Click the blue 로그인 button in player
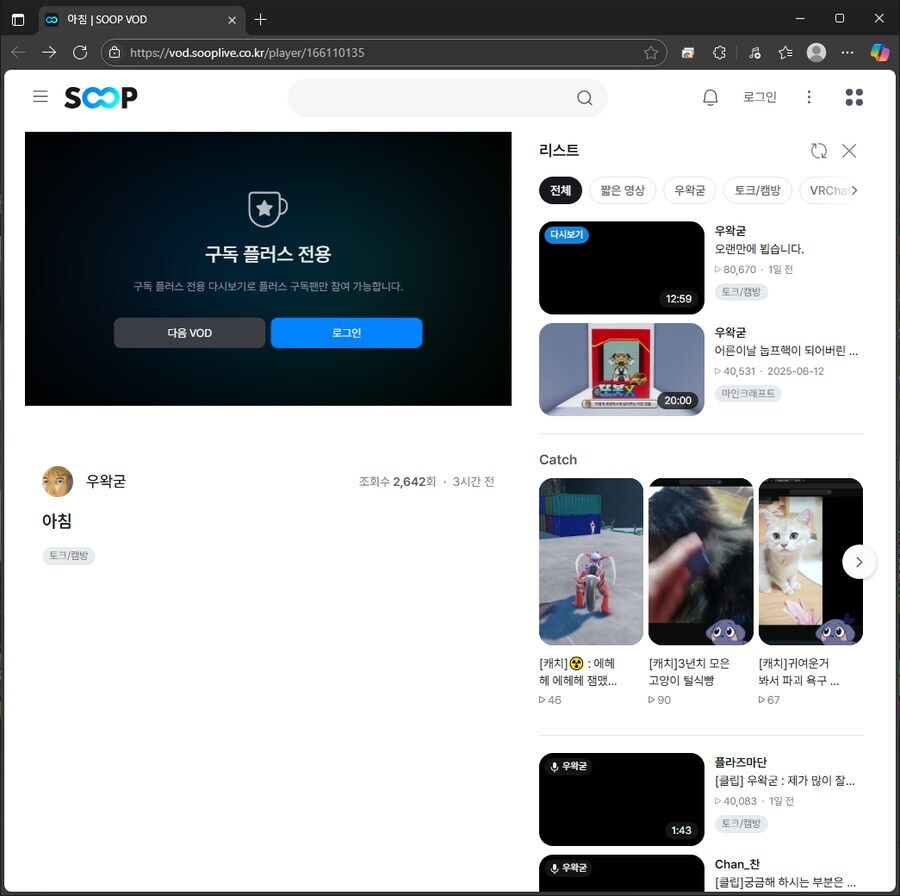900x896 pixels. pyautogui.click(x=347, y=333)
